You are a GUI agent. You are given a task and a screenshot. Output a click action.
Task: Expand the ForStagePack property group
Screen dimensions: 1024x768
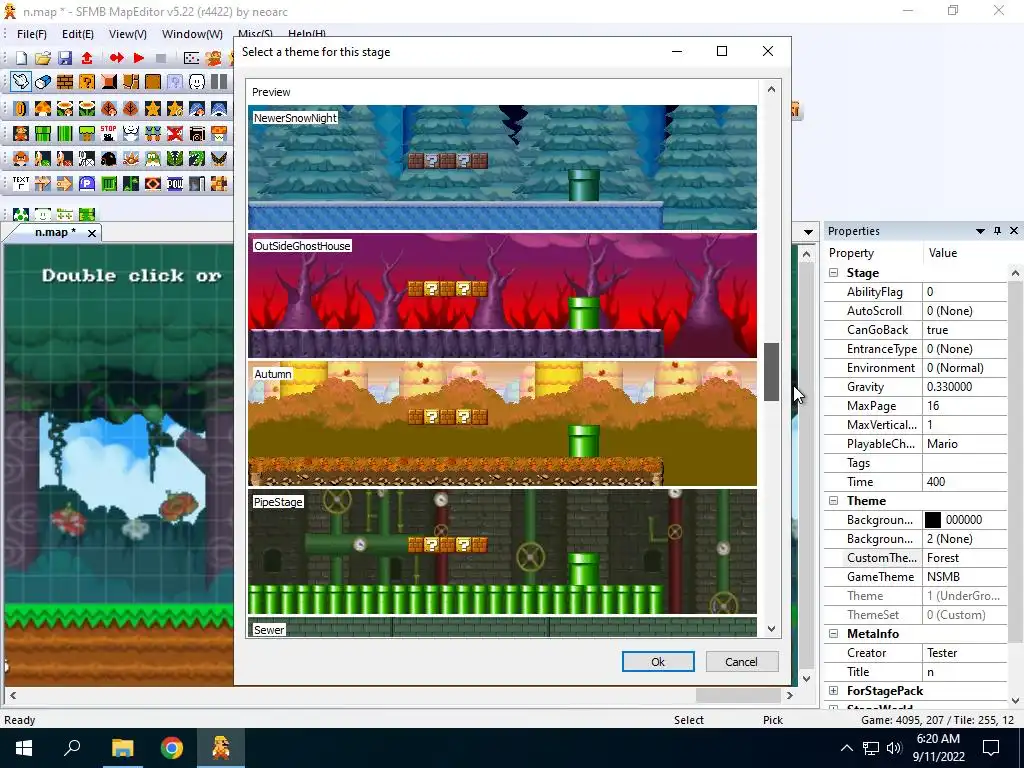click(833, 691)
